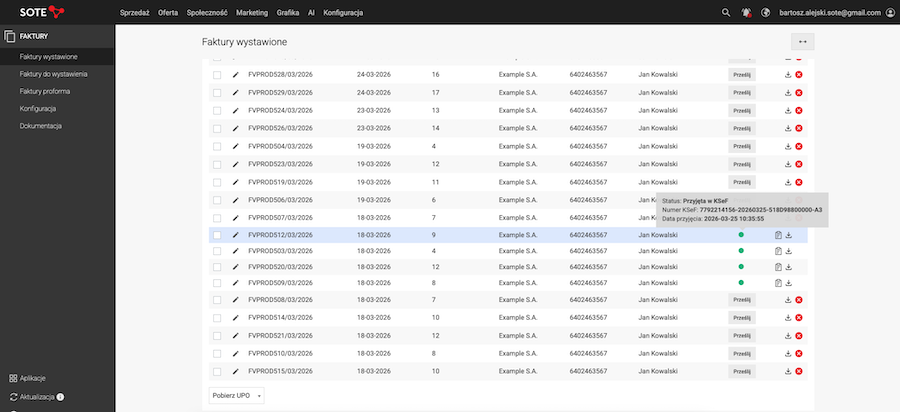The image size is (900, 412).
Task: Click the globe language icon
Action: [765, 12]
